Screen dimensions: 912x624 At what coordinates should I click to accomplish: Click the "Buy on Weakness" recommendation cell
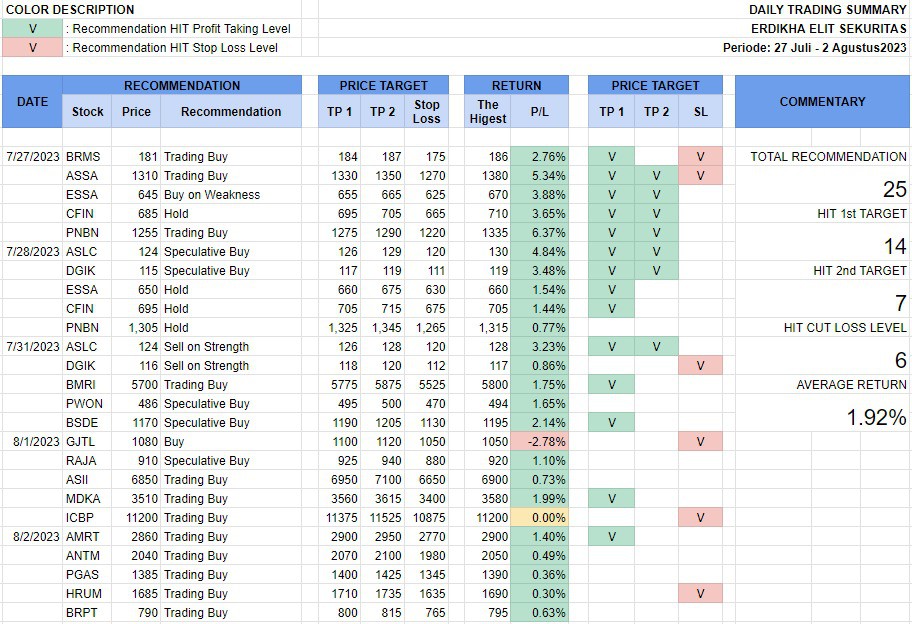click(x=211, y=195)
